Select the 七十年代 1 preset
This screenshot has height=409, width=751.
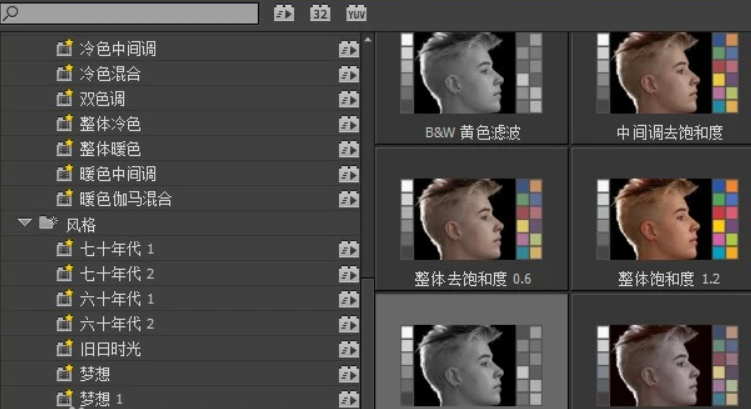[x=116, y=249]
